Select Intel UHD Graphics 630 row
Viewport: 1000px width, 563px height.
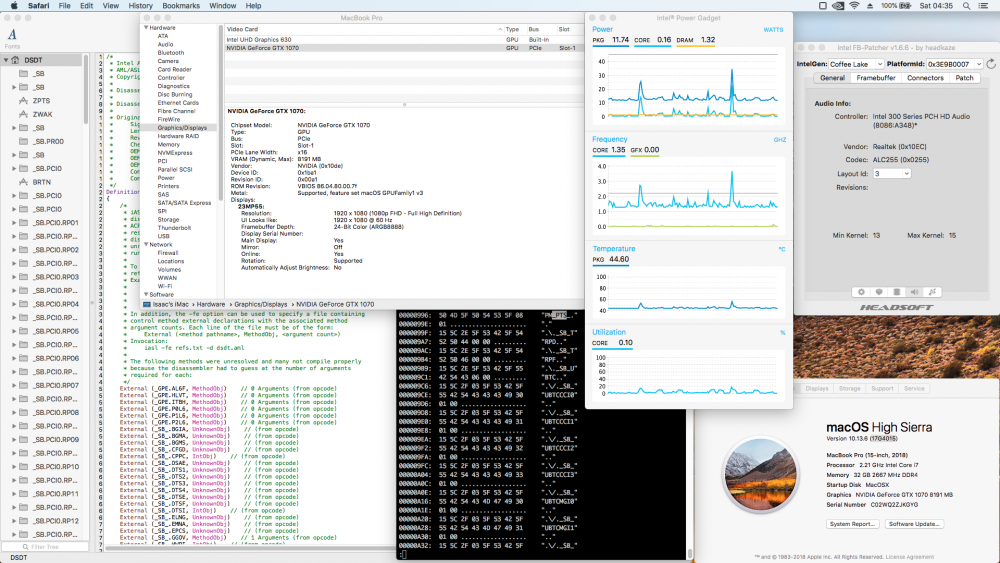click(404, 40)
